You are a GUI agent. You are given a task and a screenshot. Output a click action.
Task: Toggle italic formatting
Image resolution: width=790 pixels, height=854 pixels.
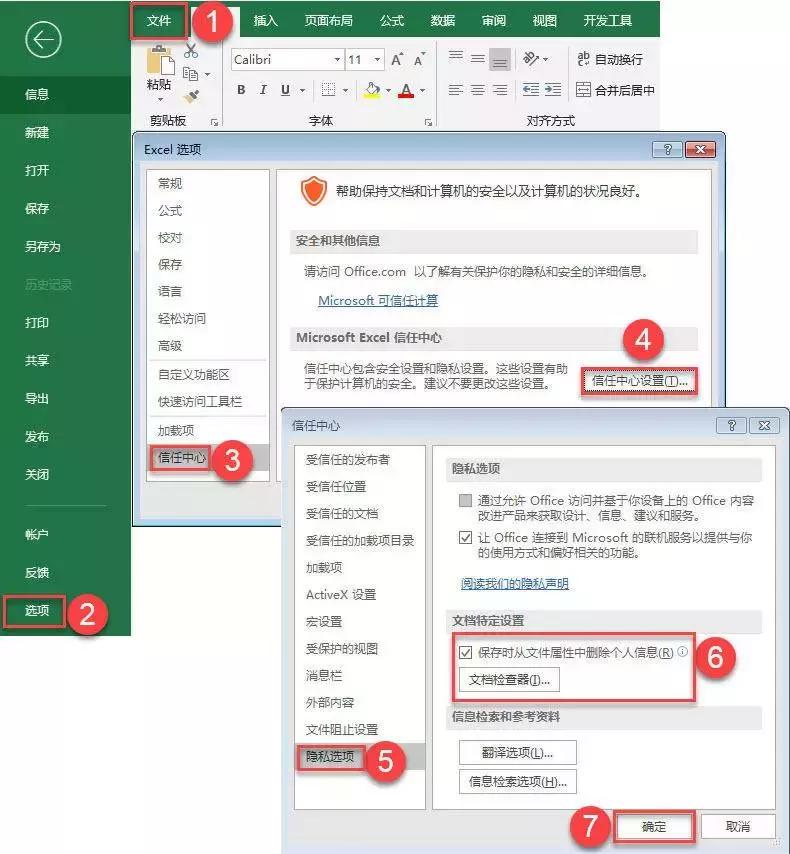[x=263, y=90]
